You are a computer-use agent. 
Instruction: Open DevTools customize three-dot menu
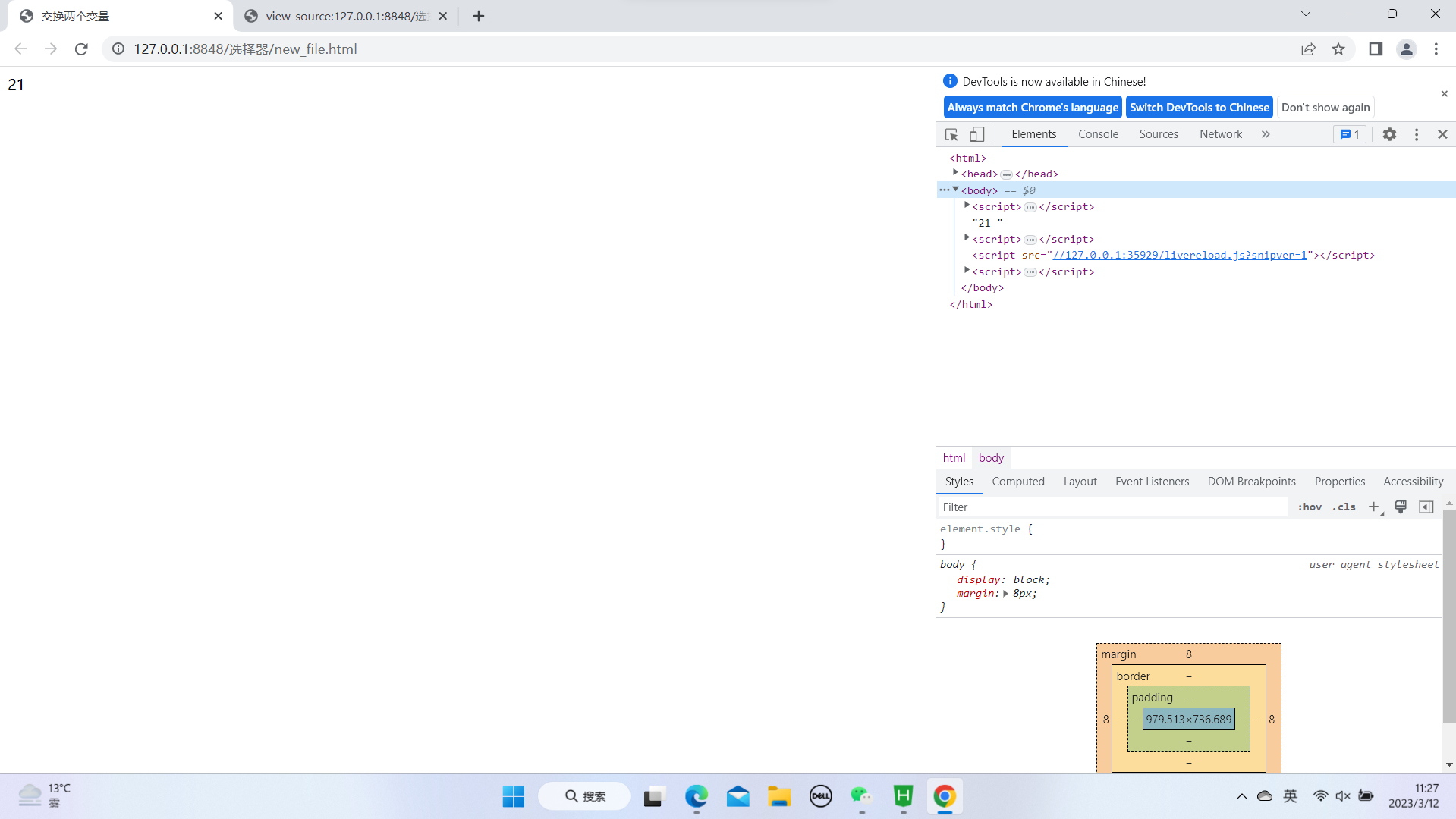[1416, 134]
